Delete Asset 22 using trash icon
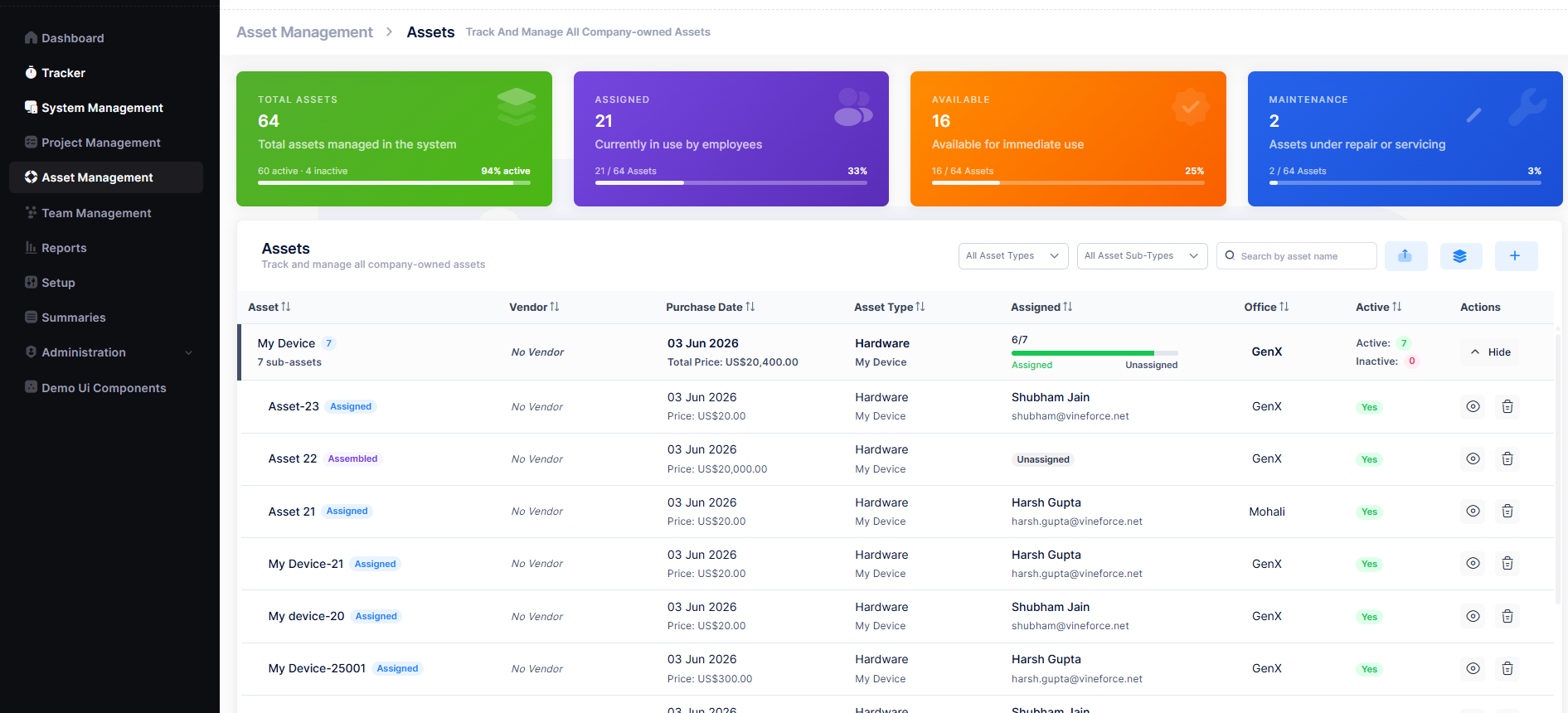This screenshot has height=713, width=1568. [x=1507, y=458]
